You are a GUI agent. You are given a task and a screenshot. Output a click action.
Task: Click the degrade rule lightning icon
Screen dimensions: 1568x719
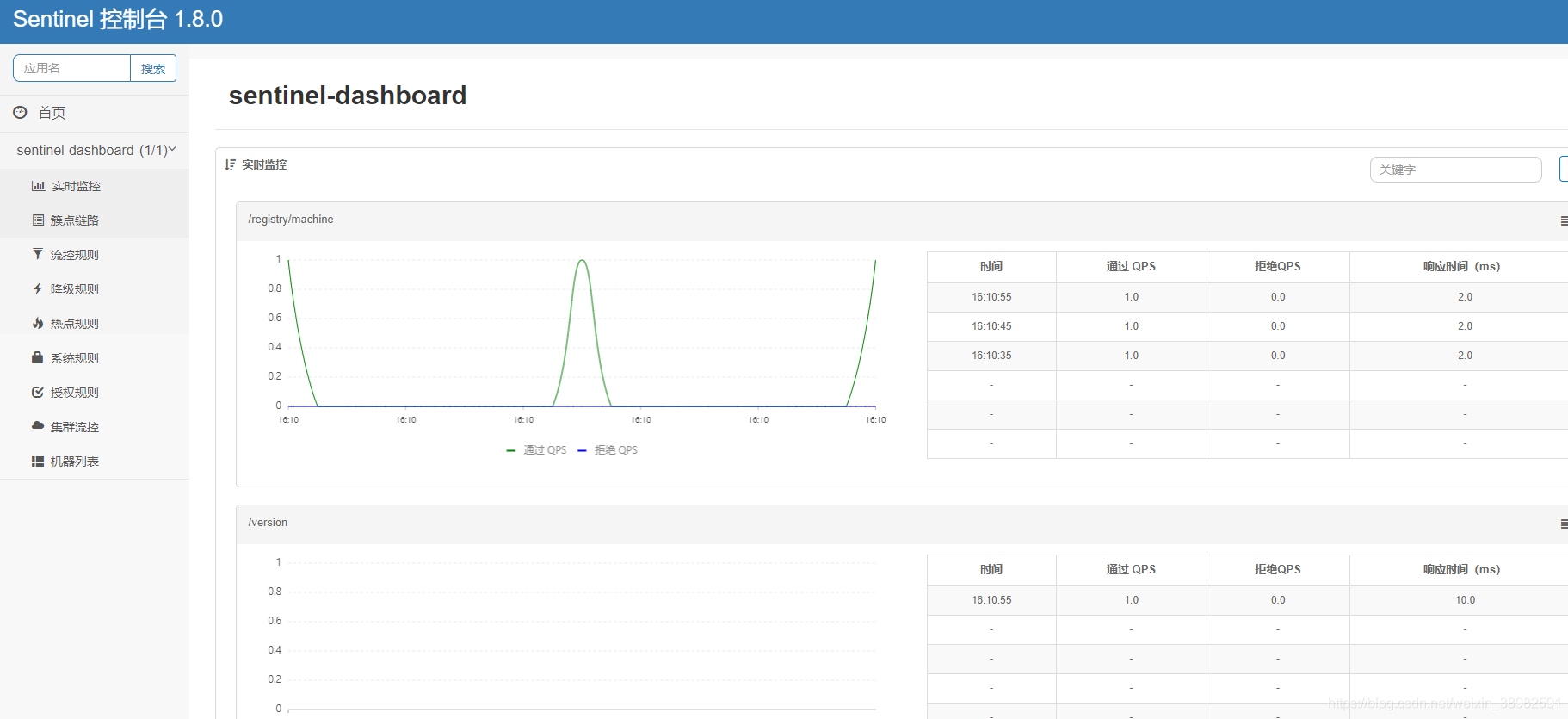(x=38, y=288)
